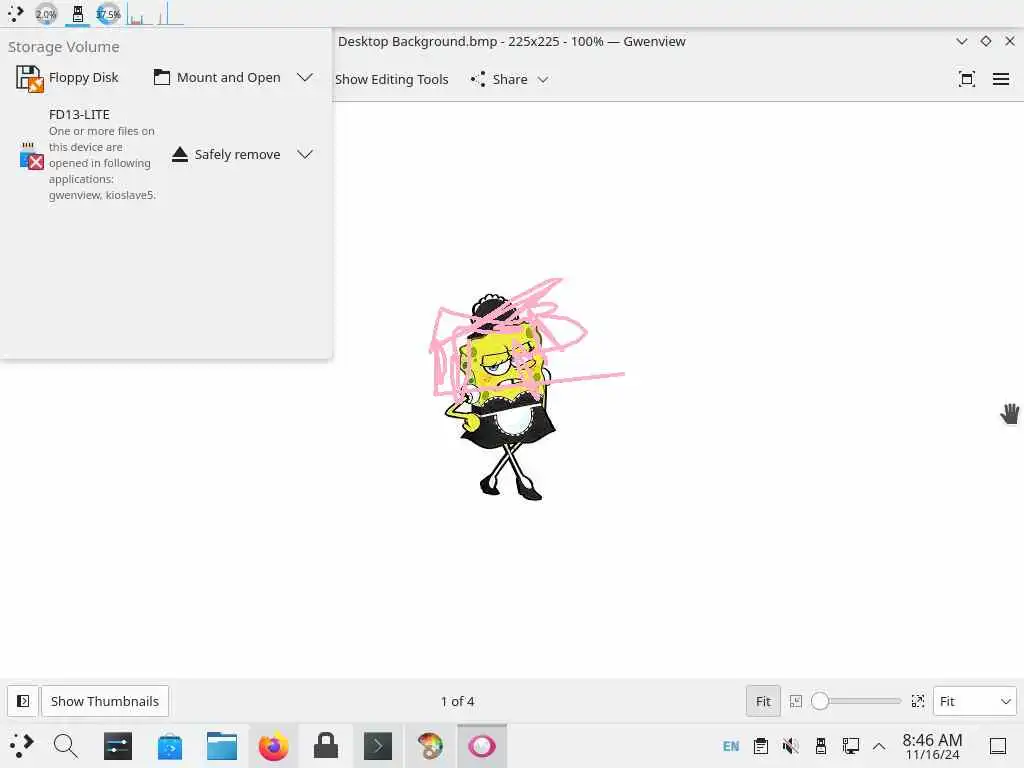Open System Settings from the taskbar
The image size is (1024, 768).
(118, 746)
